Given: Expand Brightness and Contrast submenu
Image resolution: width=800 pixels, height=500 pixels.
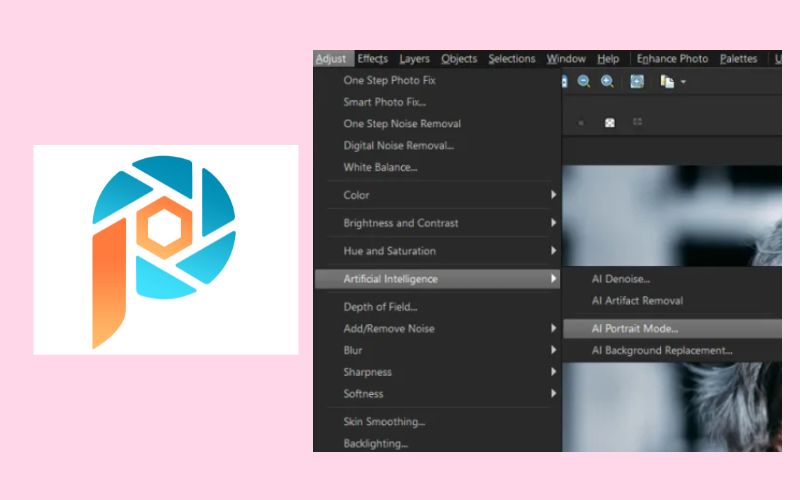Looking at the screenshot, I should [x=437, y=223].
